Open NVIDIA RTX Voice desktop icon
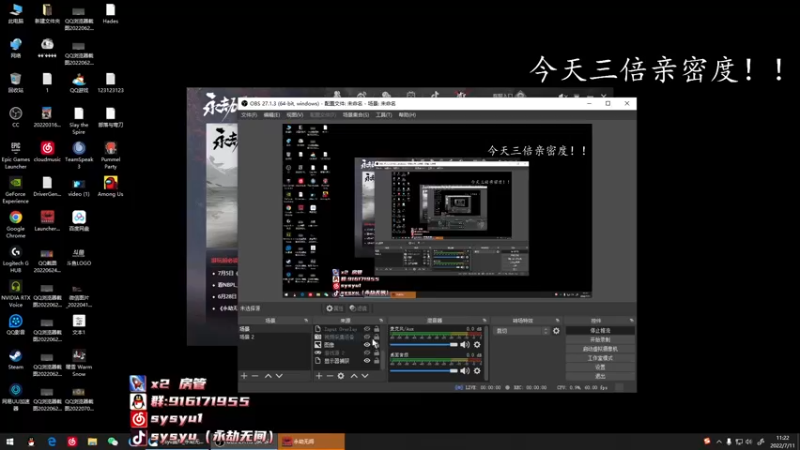 [15, 294]
